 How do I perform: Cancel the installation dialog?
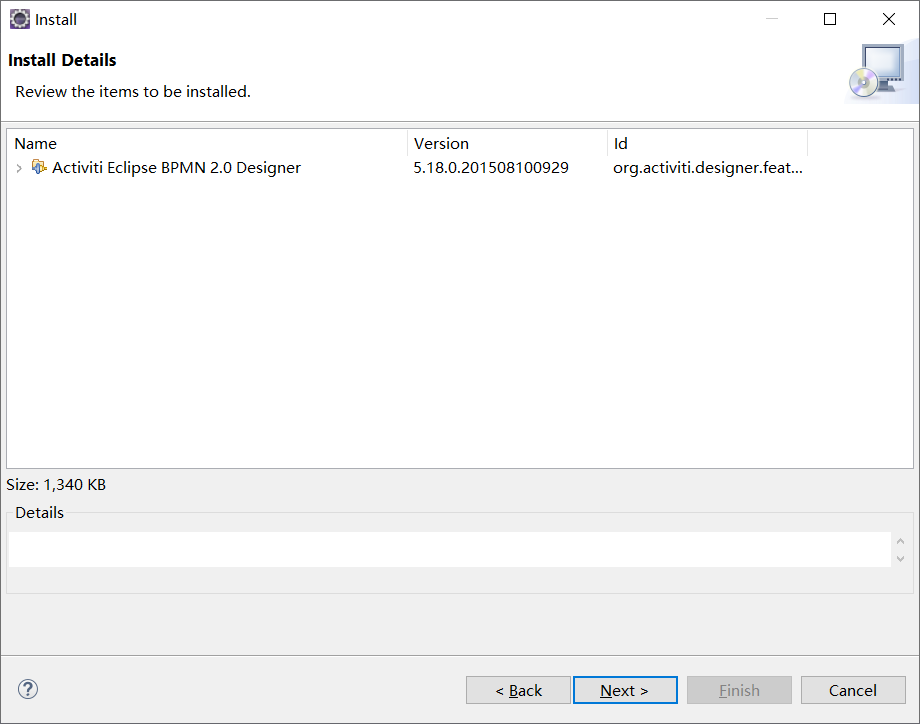click(853, 690)
